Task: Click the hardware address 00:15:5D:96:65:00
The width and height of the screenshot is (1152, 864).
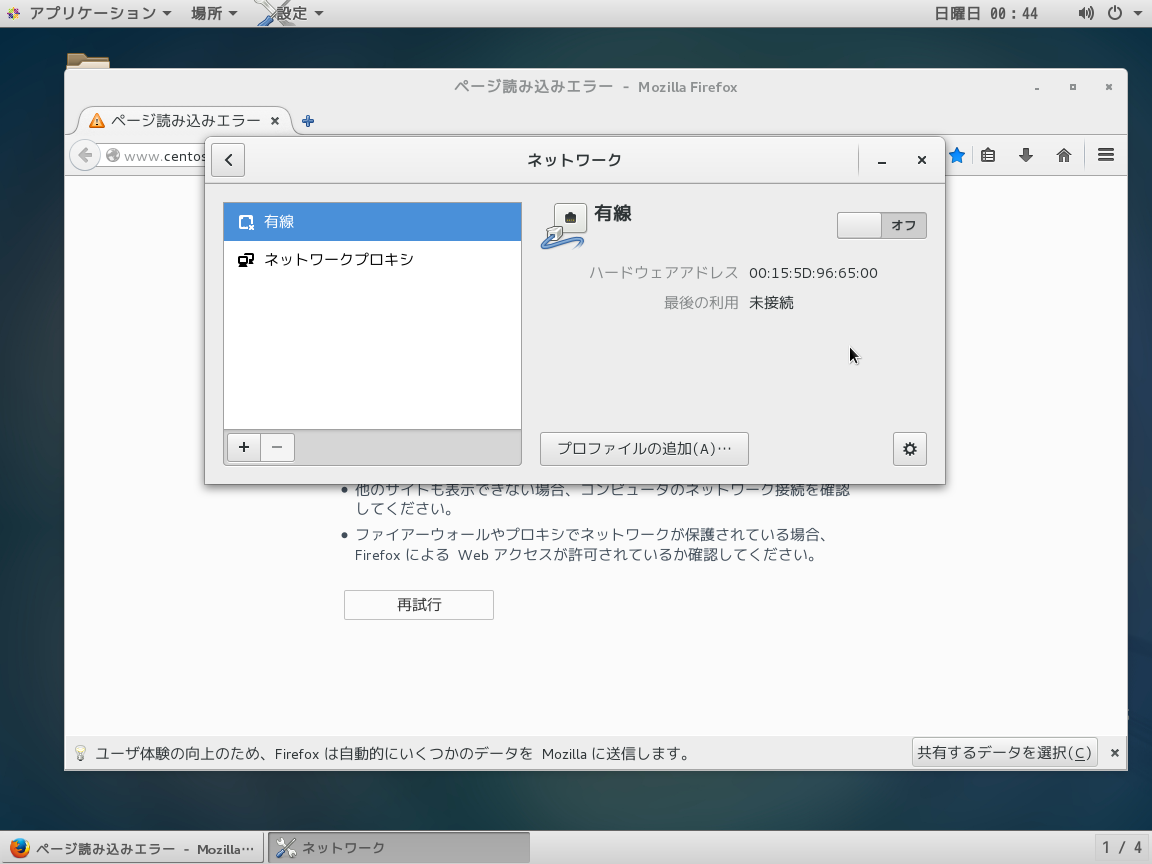Action: tap(813, 273)
